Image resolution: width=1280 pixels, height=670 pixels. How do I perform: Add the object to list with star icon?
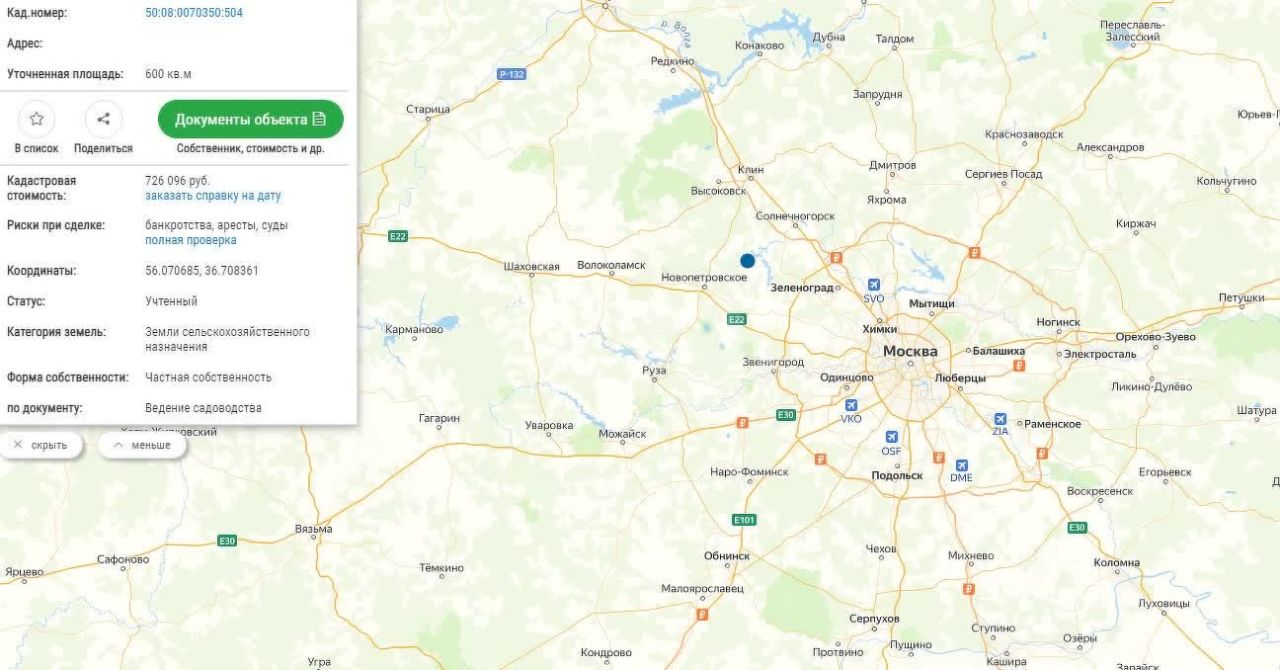[x=37, y=119]
